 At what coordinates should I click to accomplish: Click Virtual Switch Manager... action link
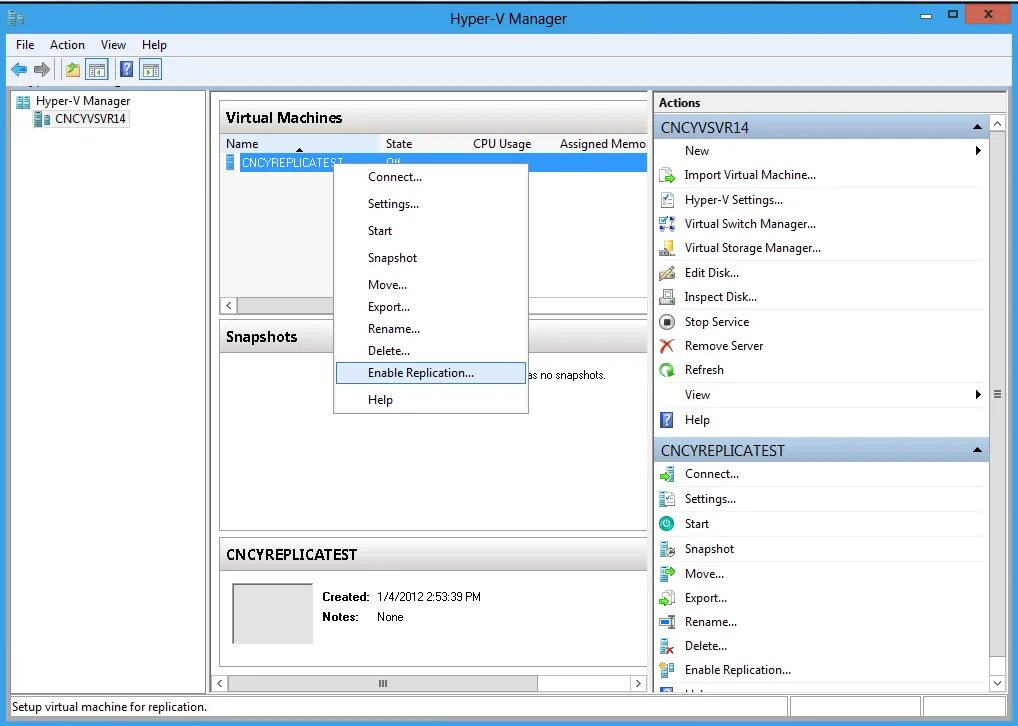pyautogui.click(x=750, y=224)
